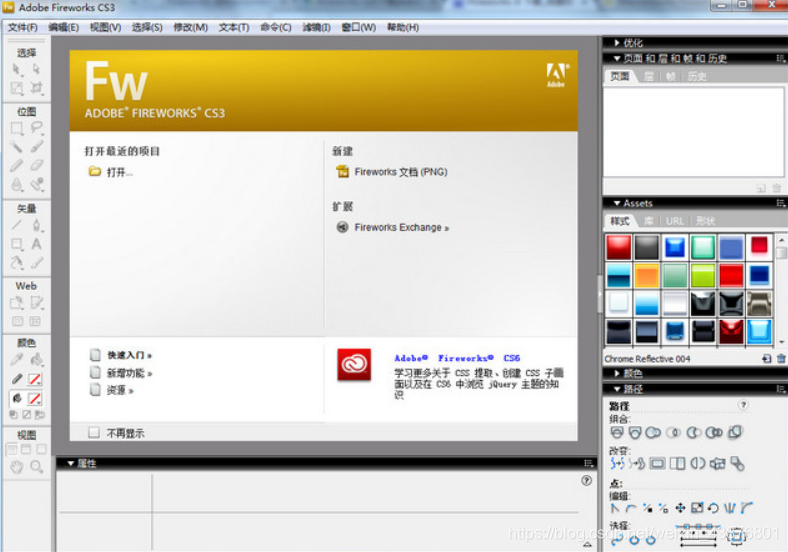
Task: Click the Set default colors icon
Action: click(x=14, y=415)
